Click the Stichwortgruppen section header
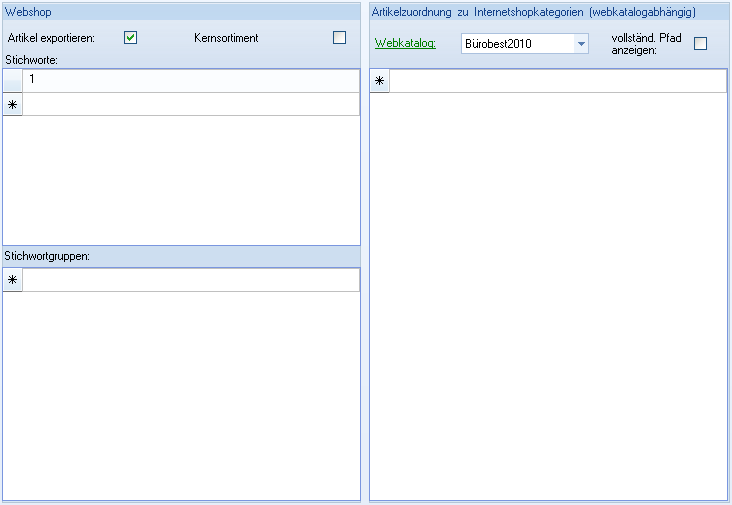The width and height of the screenshot is (732, 505). (47, 256)
